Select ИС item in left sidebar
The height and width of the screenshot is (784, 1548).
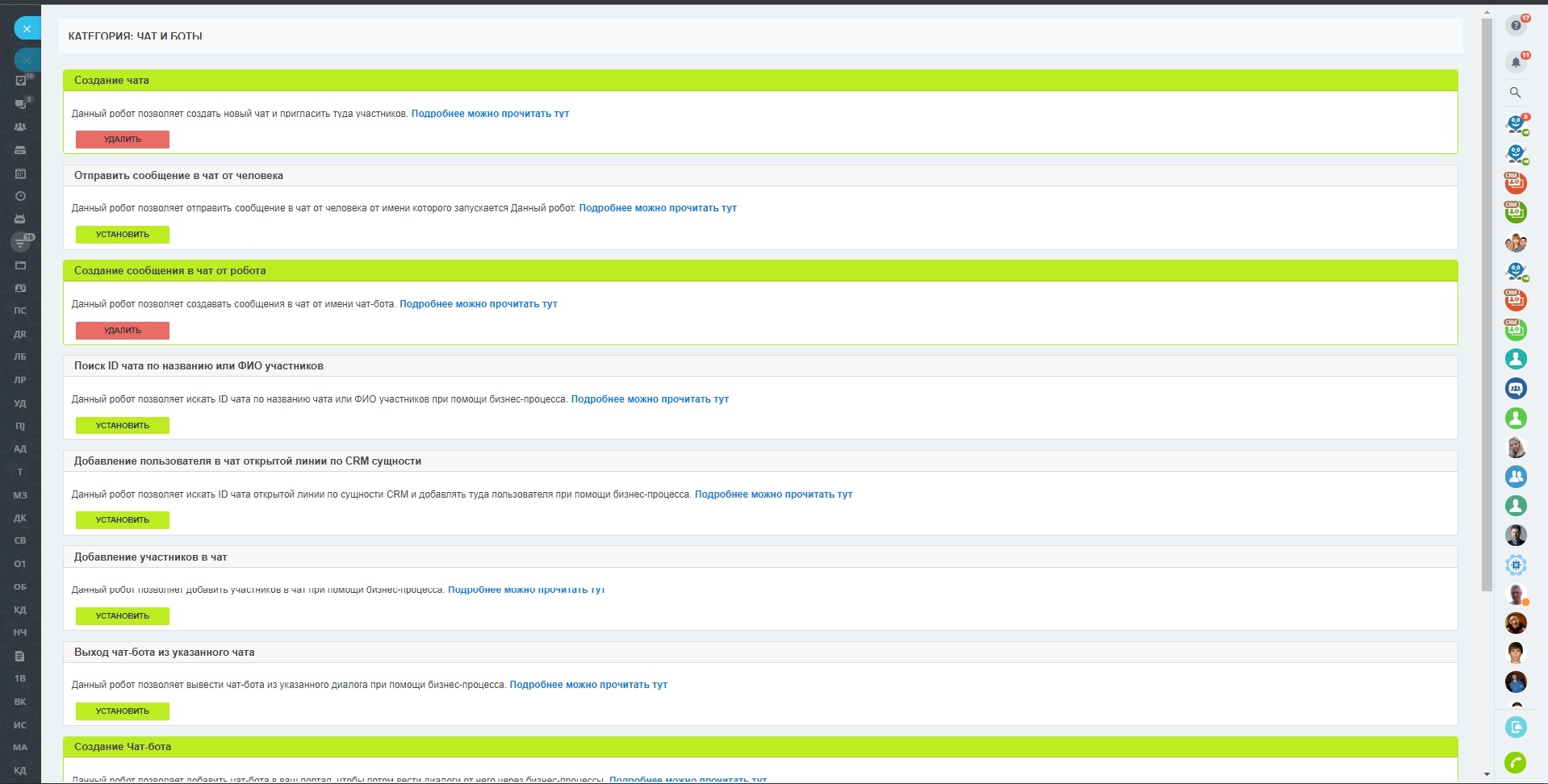[x=20, y=725]
